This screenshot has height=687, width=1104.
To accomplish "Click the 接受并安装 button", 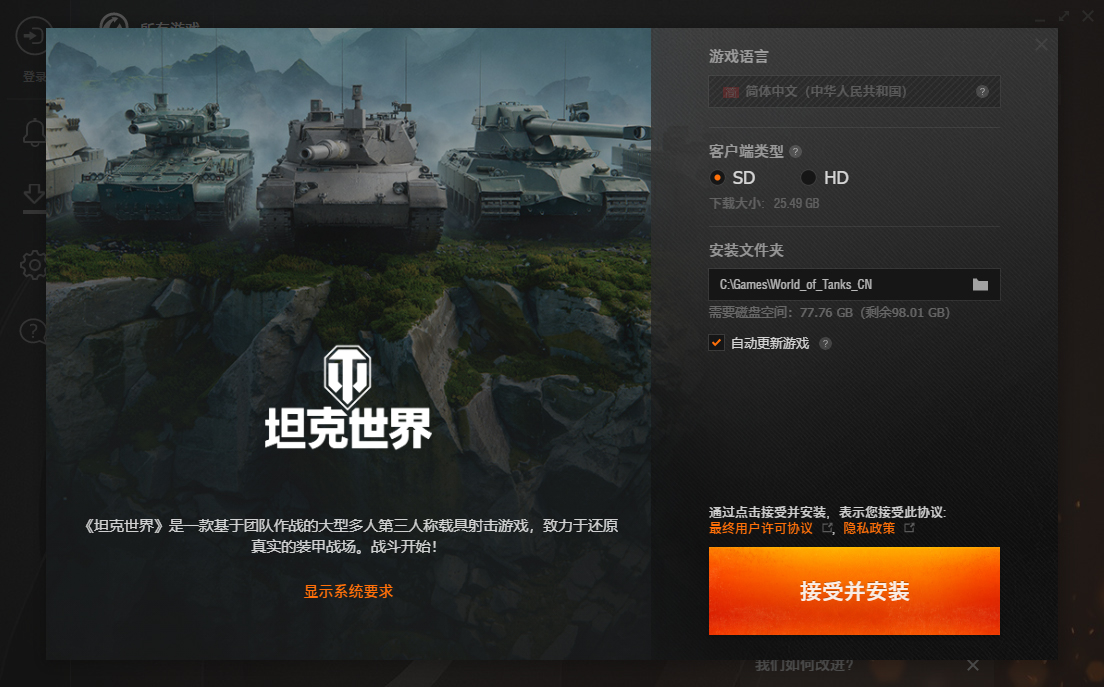I will (854, 591).
